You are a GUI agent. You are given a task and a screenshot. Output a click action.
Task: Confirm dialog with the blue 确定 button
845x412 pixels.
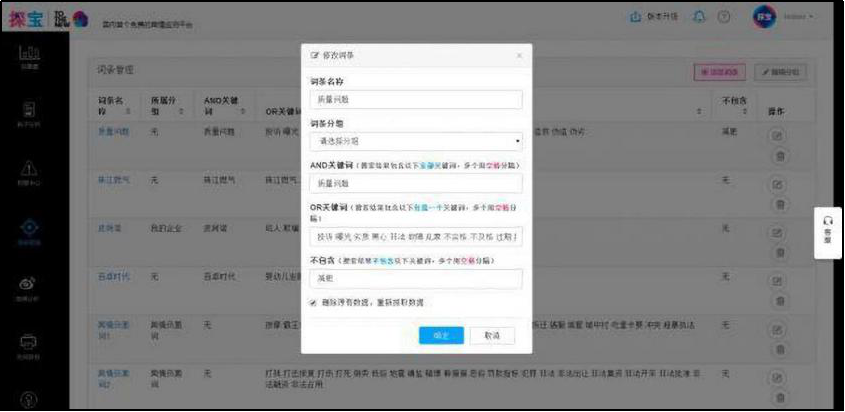pyautogui.click(x=441, y=336)
